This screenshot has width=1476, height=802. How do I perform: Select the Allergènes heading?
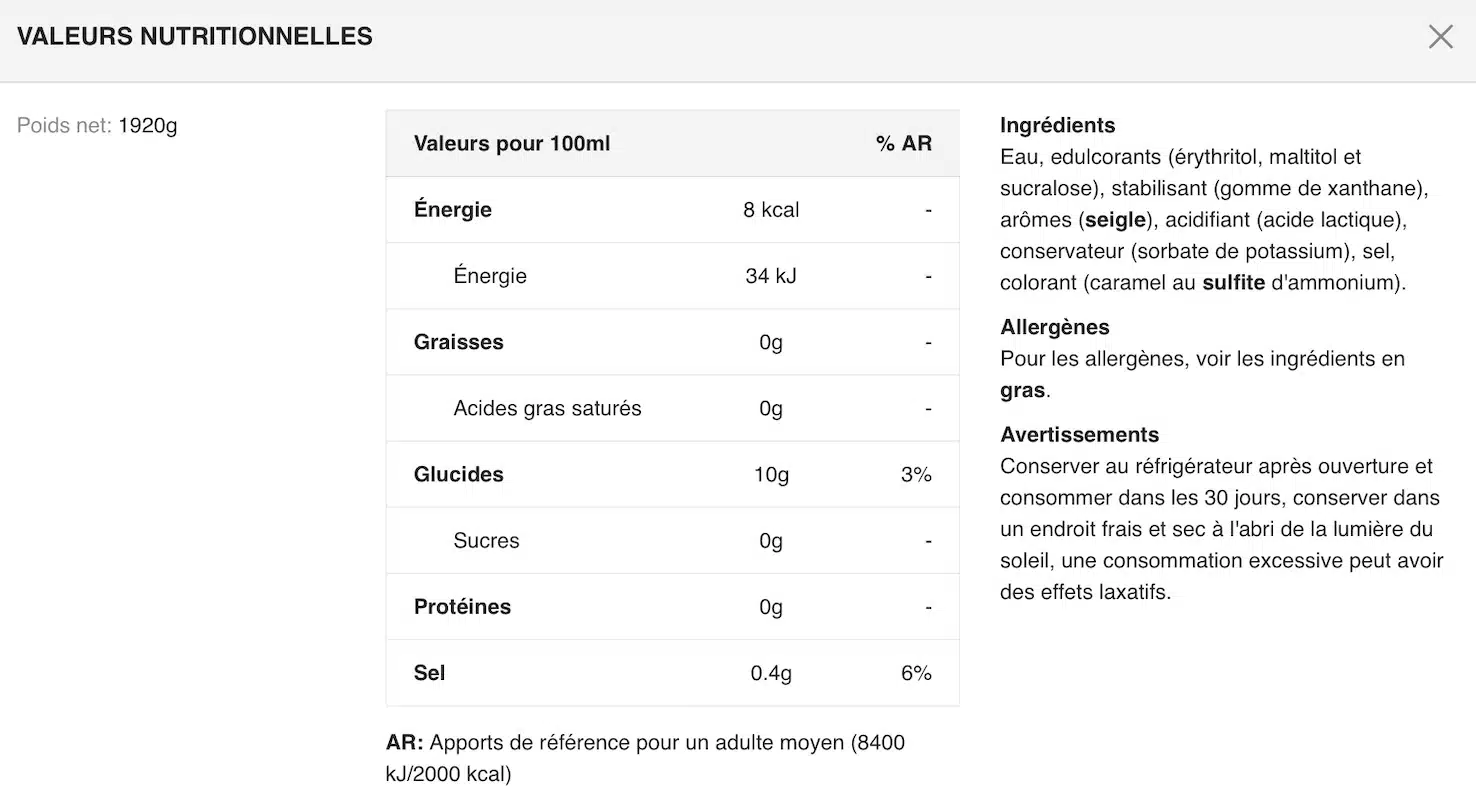1054,327
